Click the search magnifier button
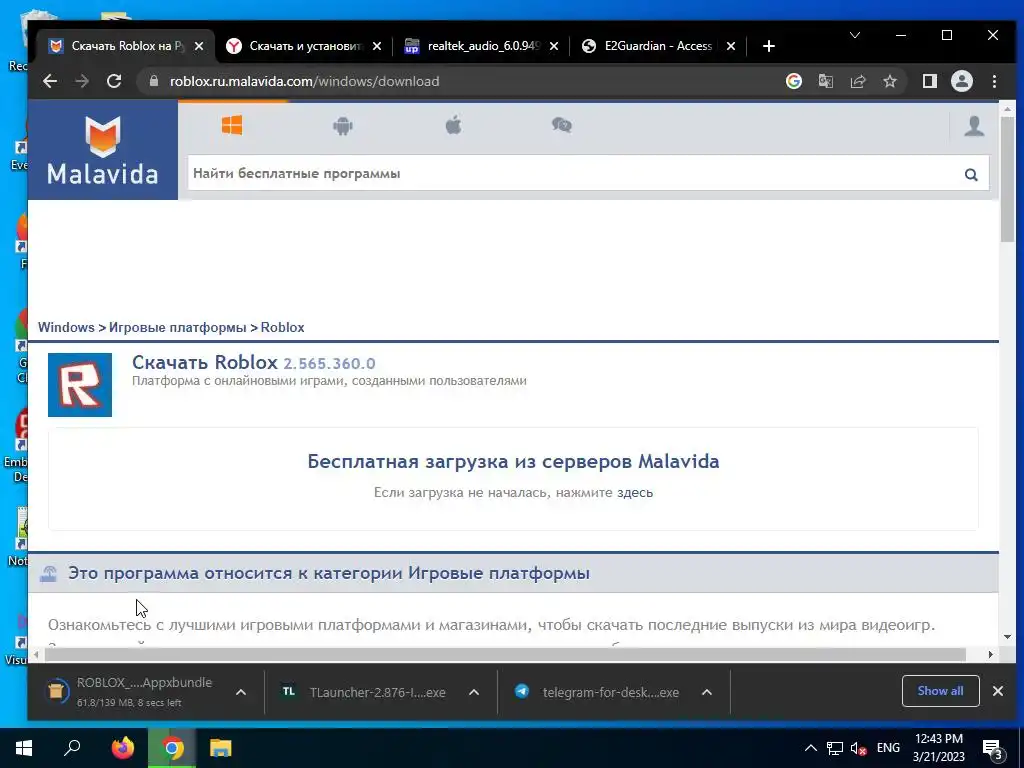Image resolution: width=1024 pixels, height=768 pixels. [x=971, y=174]
